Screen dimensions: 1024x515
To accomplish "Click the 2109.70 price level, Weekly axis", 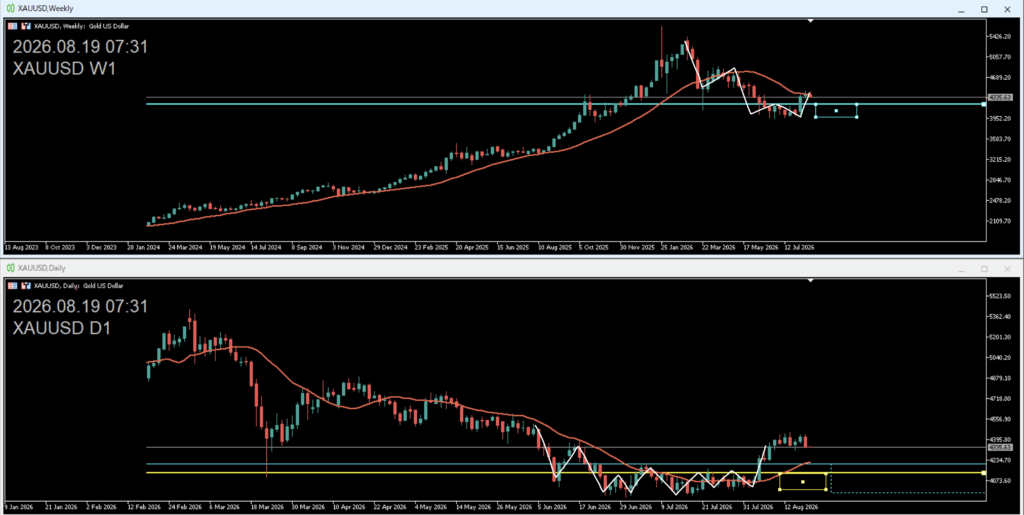I will [1000, 221].
